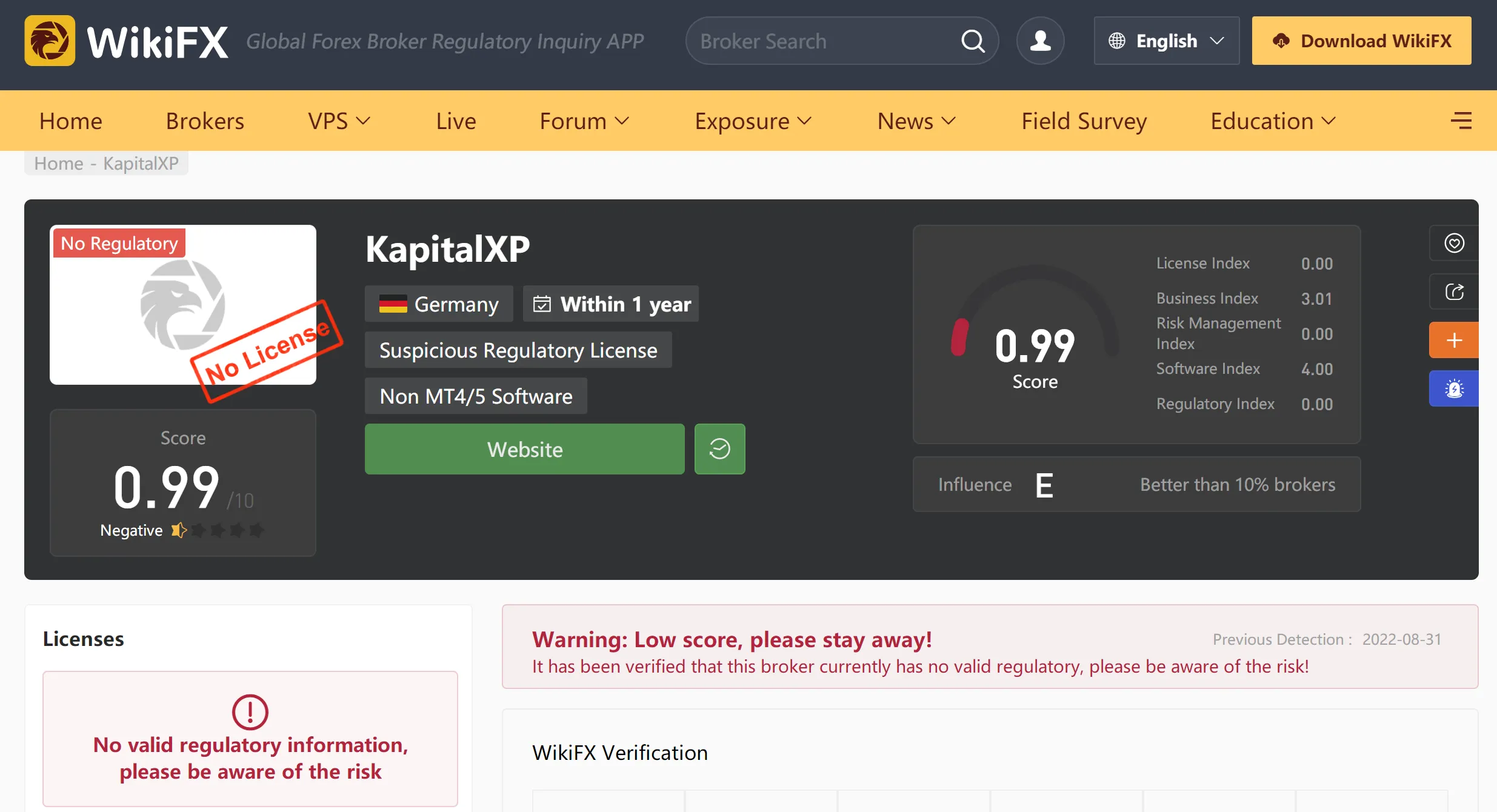Click the Within 1 year tag
The height and width of the screenshot is (812, 1497).
pyautogui.click(x=611, y=304)
